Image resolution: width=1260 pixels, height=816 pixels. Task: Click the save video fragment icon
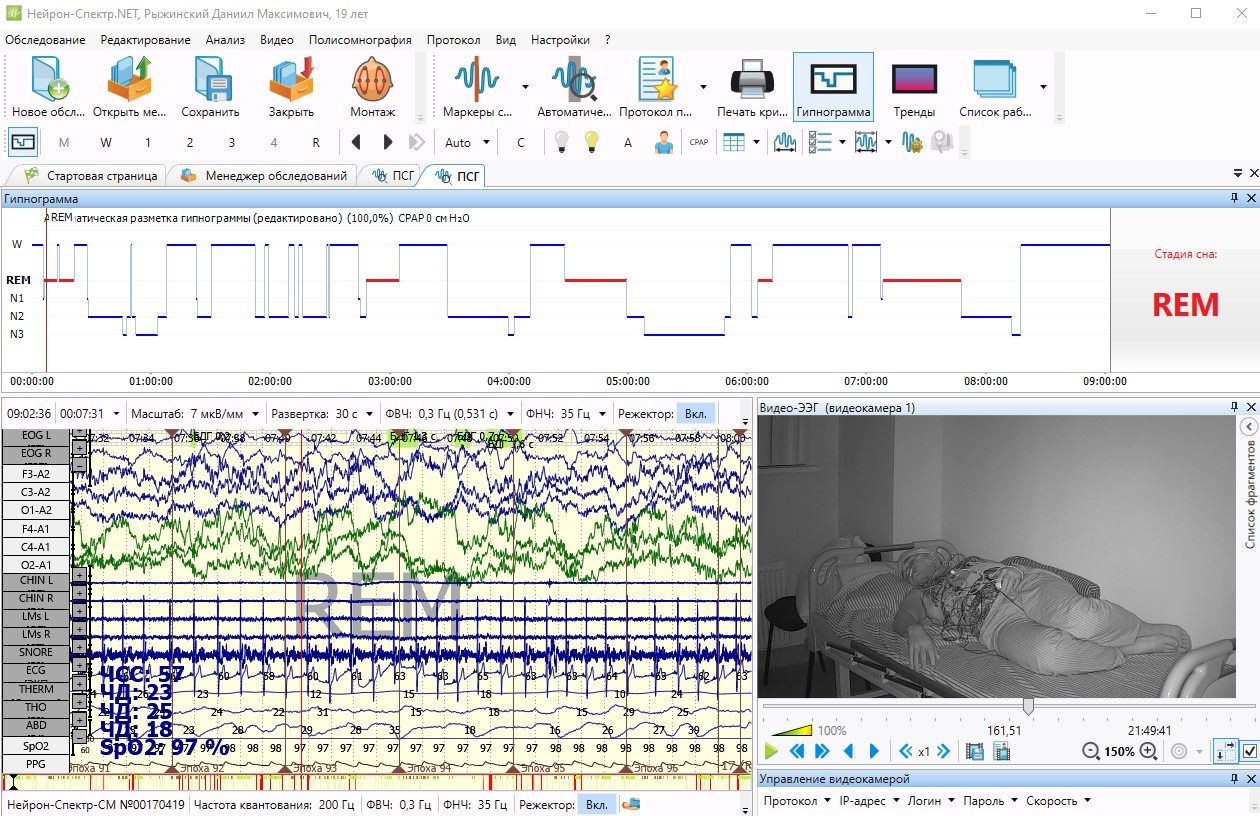pyautogui.click(x=975, y=751)
